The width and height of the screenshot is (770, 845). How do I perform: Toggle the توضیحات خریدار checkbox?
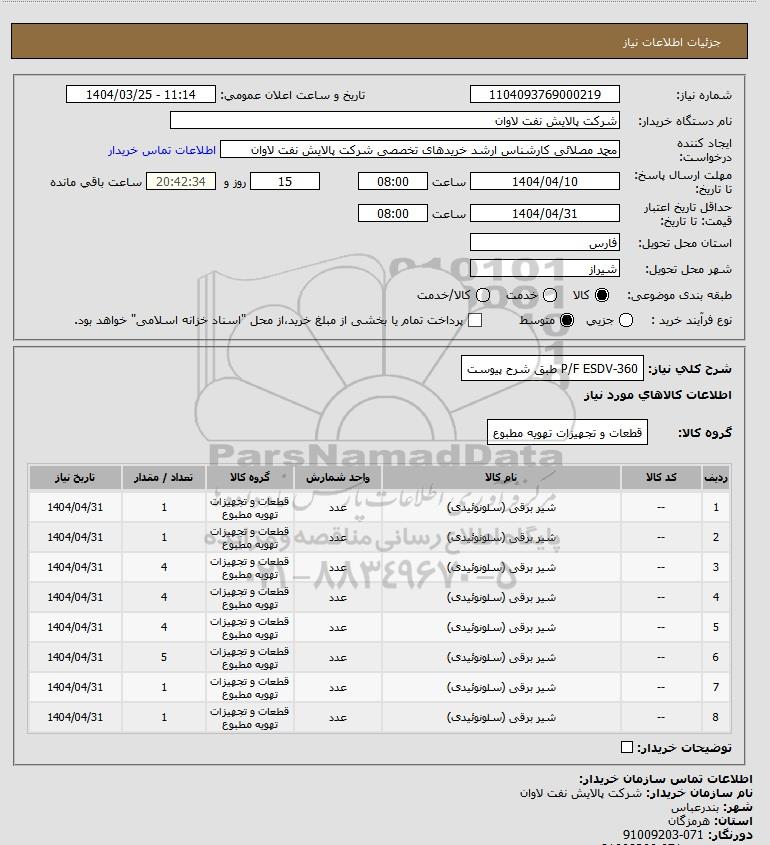(626, 747)
